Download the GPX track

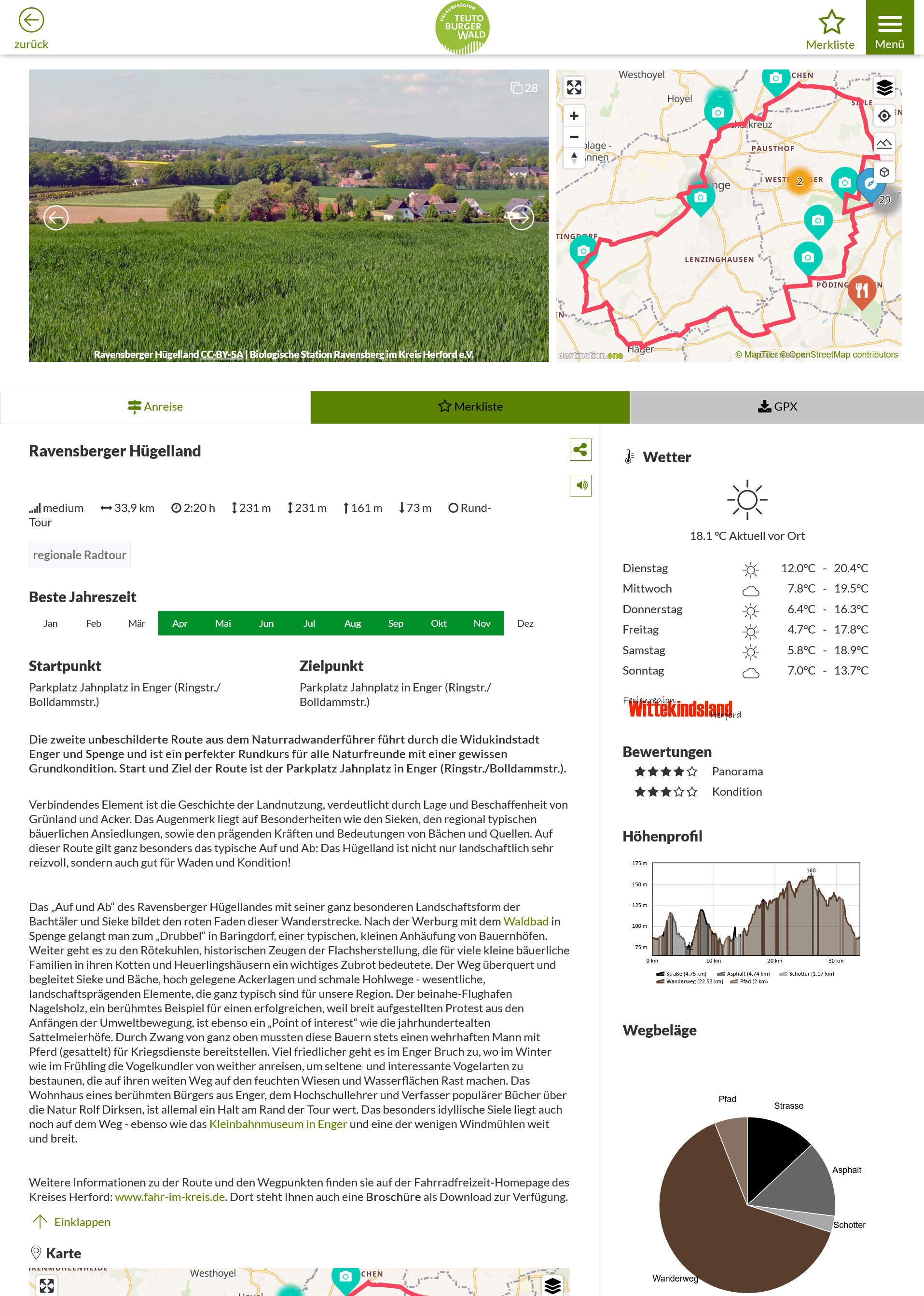point(777,407)
